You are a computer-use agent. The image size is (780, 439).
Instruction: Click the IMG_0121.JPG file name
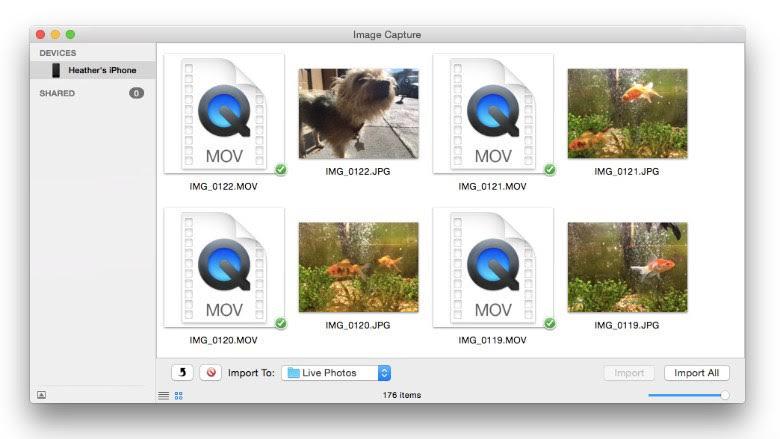click(627, 172)
